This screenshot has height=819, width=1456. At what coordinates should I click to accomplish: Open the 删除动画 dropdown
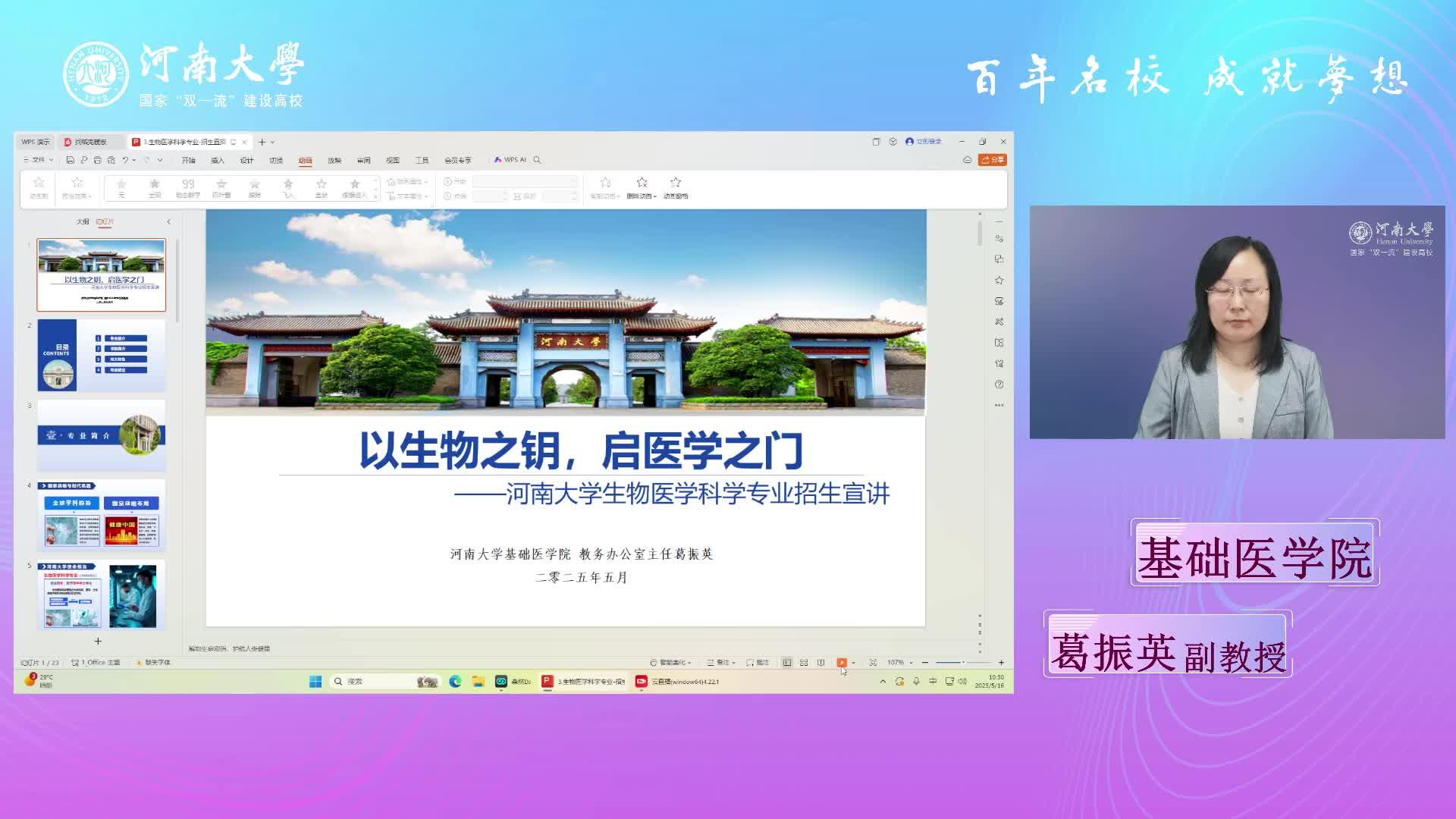click(642, 188)
